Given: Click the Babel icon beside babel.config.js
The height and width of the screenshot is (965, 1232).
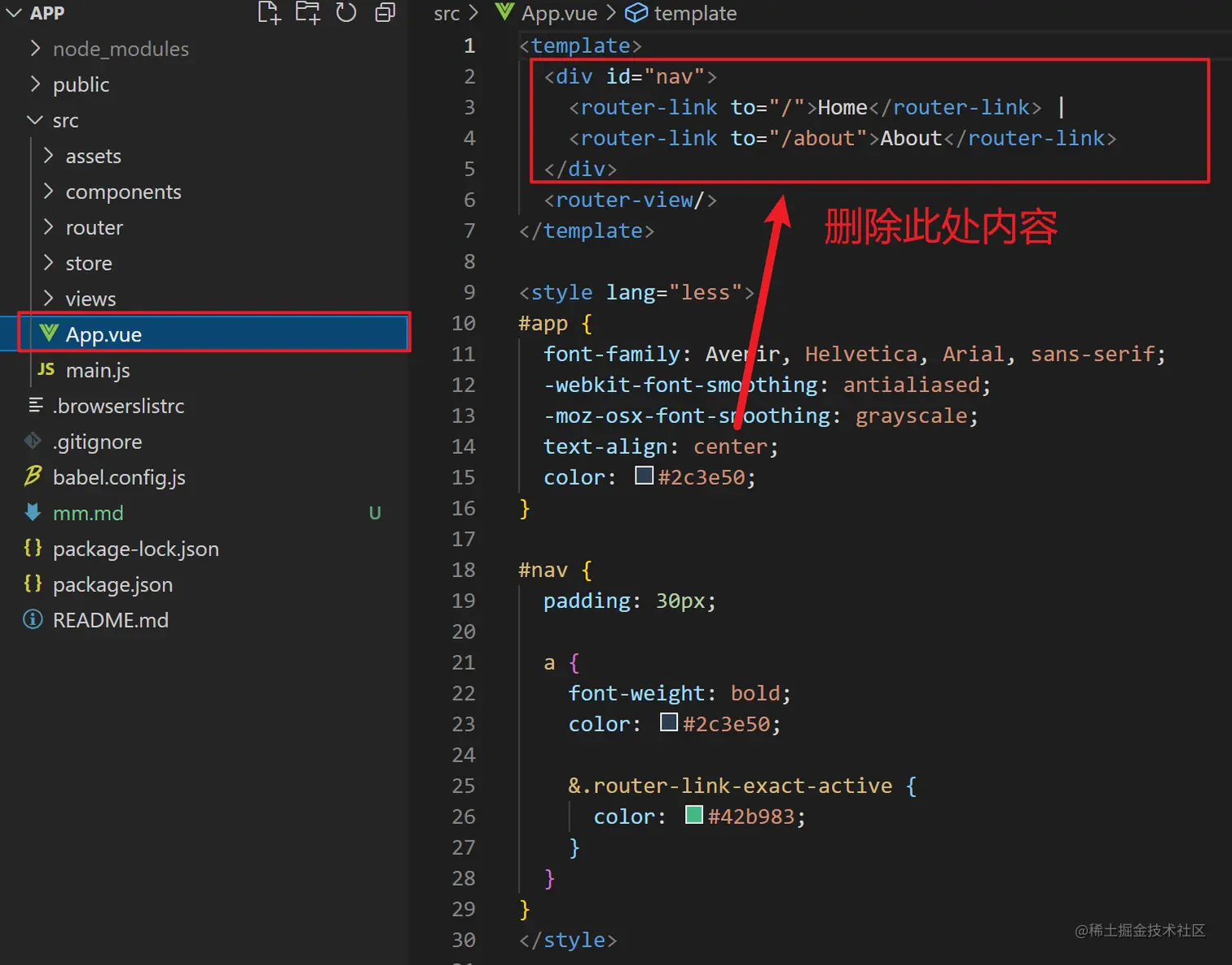Looking at the screenshot, I should tap(33, 476).
